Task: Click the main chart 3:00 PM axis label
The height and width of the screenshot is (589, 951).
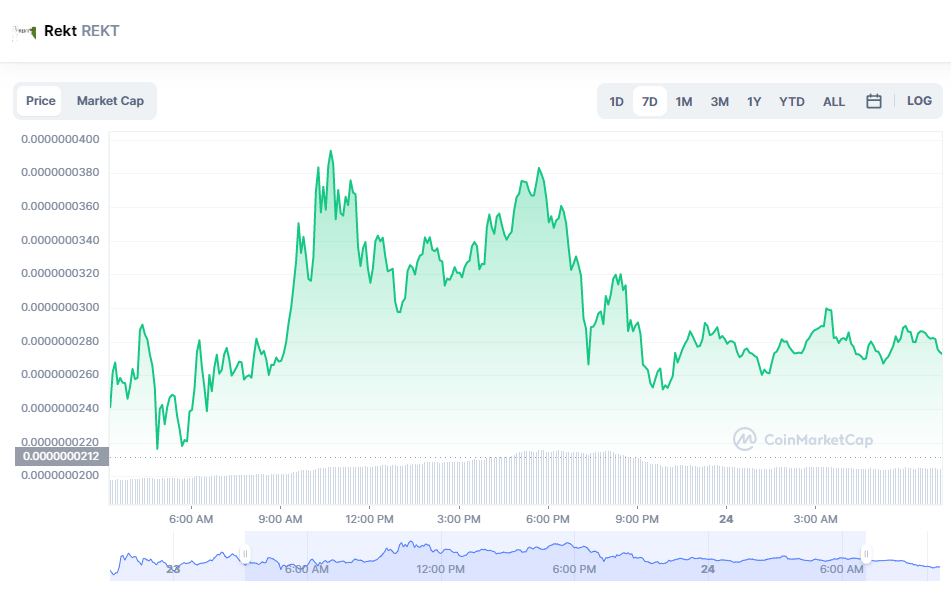Action: pos(459,519)
